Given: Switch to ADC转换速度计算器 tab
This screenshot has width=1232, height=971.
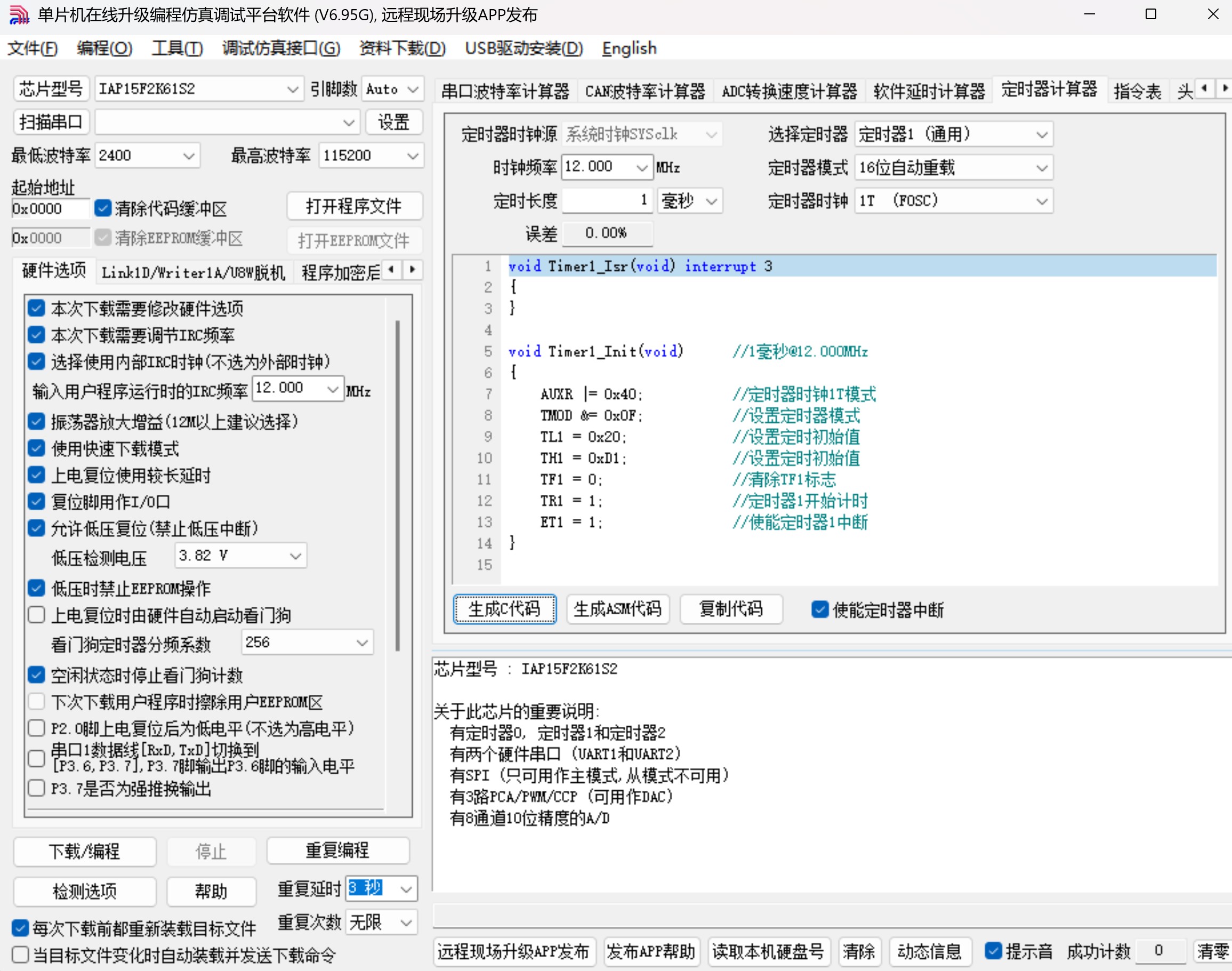Looking at the screenshot, I should 790,91.
